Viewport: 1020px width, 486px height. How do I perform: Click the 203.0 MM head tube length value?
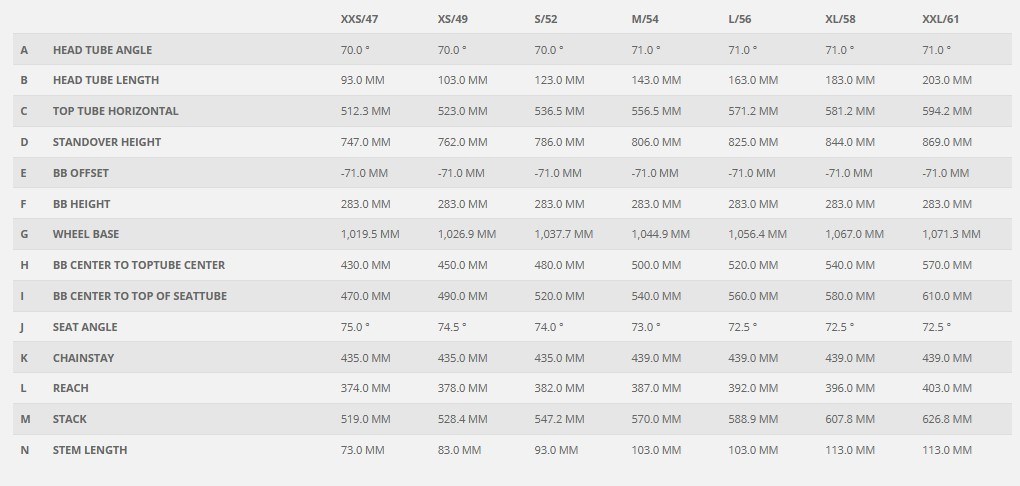946,80
